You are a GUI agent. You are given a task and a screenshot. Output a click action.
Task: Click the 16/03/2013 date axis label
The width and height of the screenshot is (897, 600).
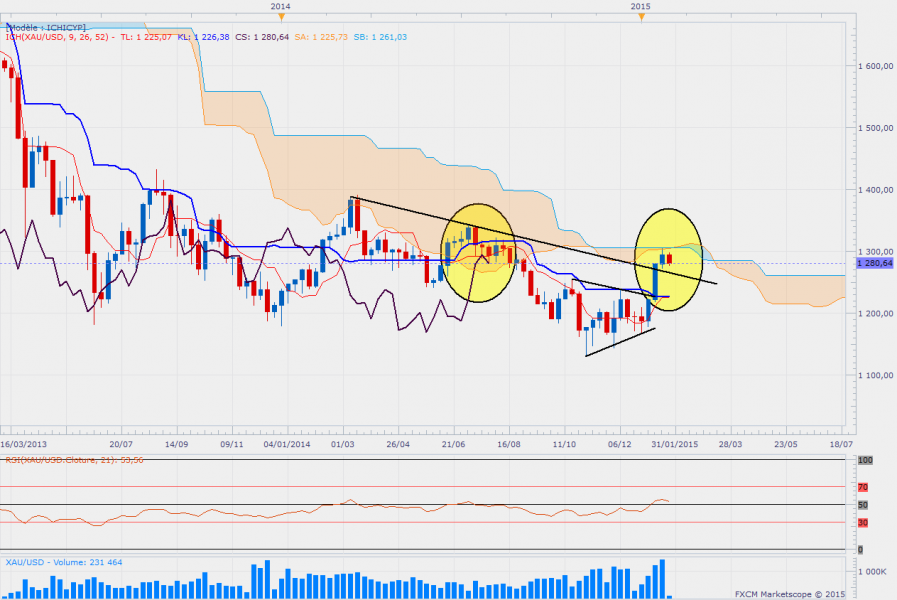(x=23, y=444)
